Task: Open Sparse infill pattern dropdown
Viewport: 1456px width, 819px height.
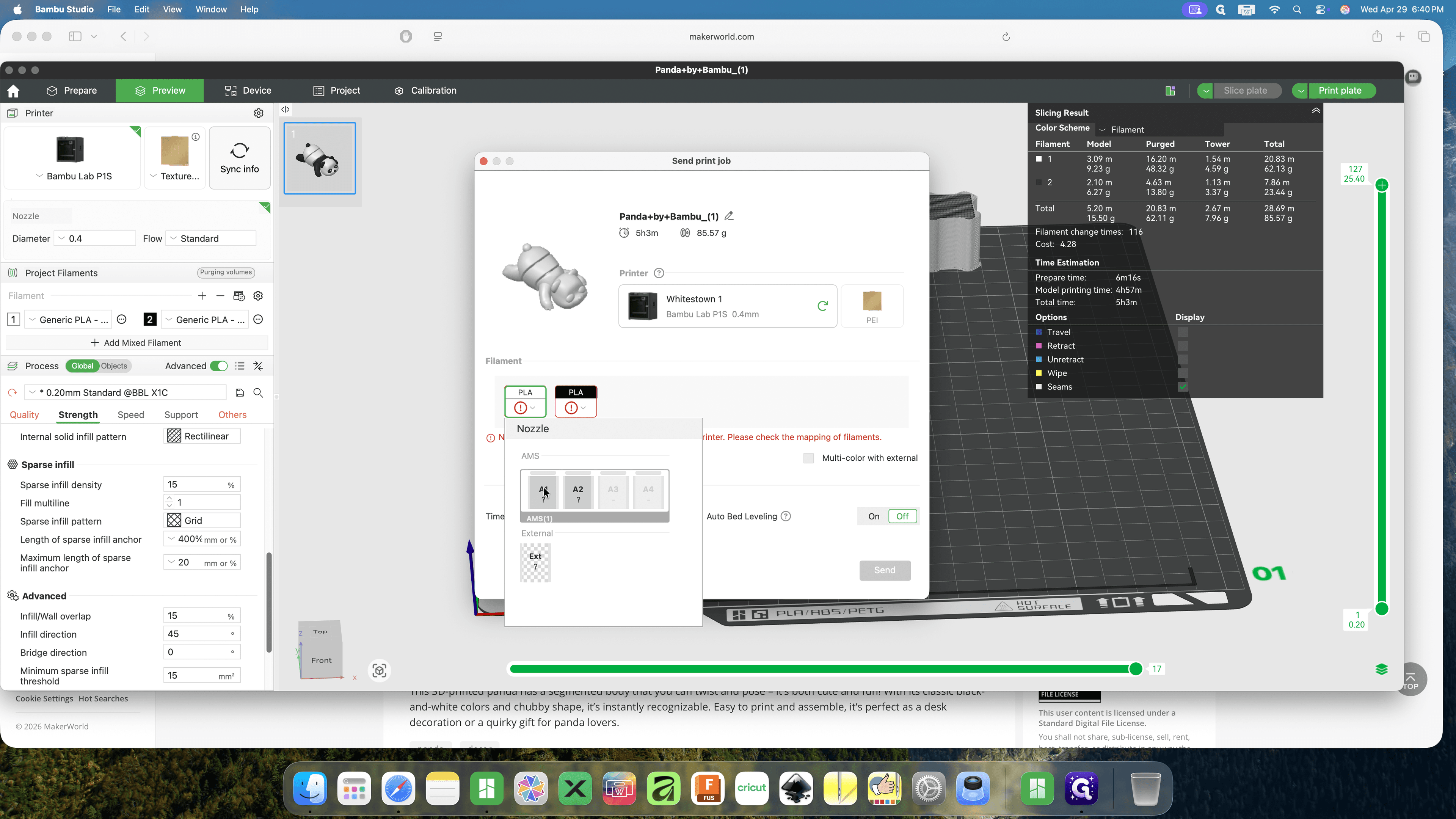Action: pos(202,521)
